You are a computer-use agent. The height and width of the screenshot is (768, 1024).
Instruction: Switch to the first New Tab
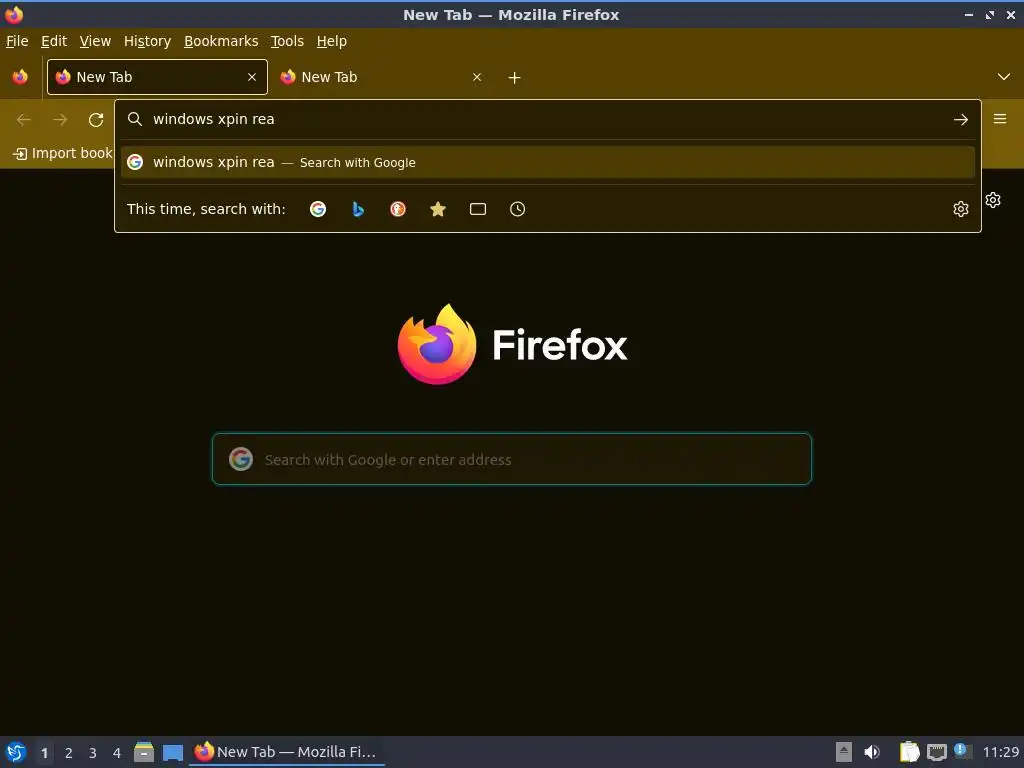157,77
